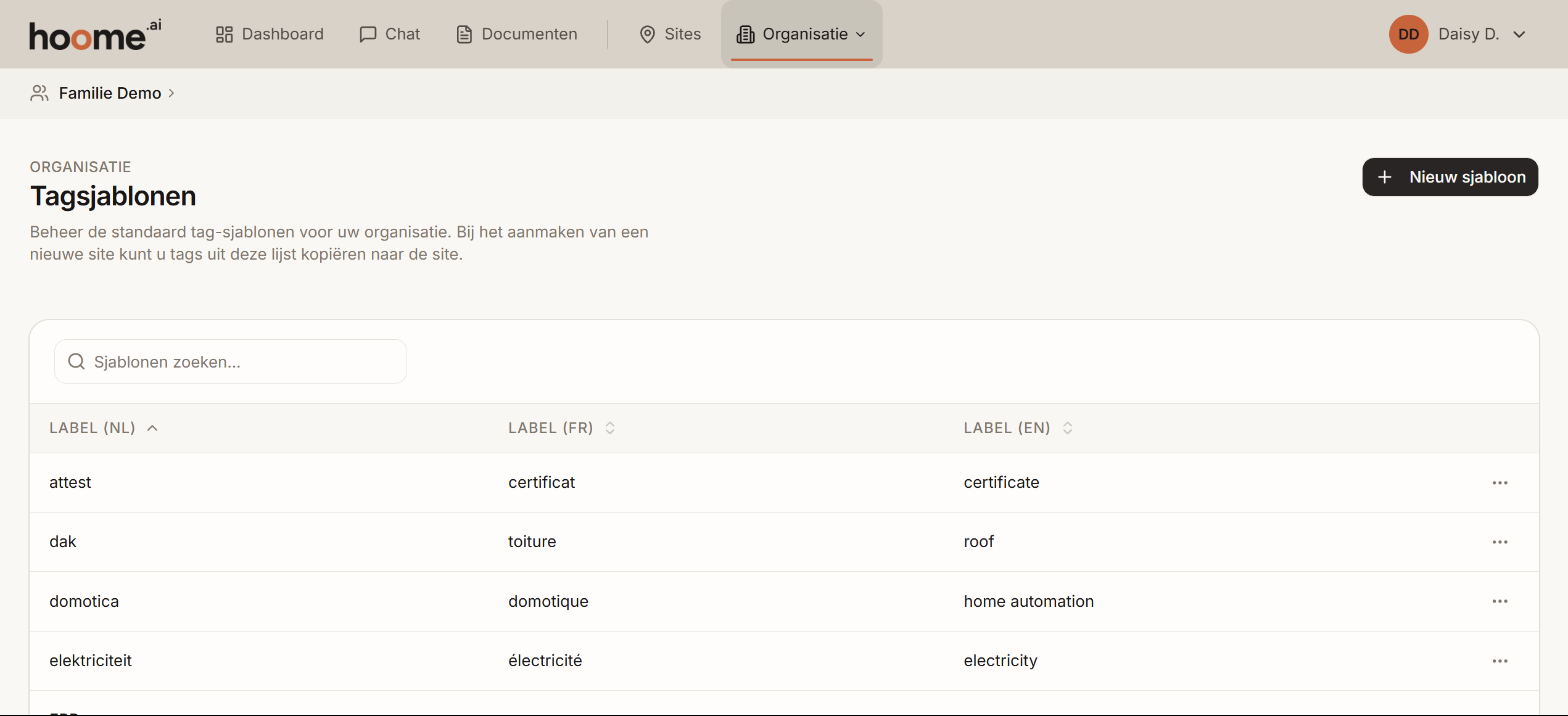This screenshot has height=716, width=1568.
Task: Click the LABEL (NL) column header
Action: pyautogui.click(x=92, y=428)
